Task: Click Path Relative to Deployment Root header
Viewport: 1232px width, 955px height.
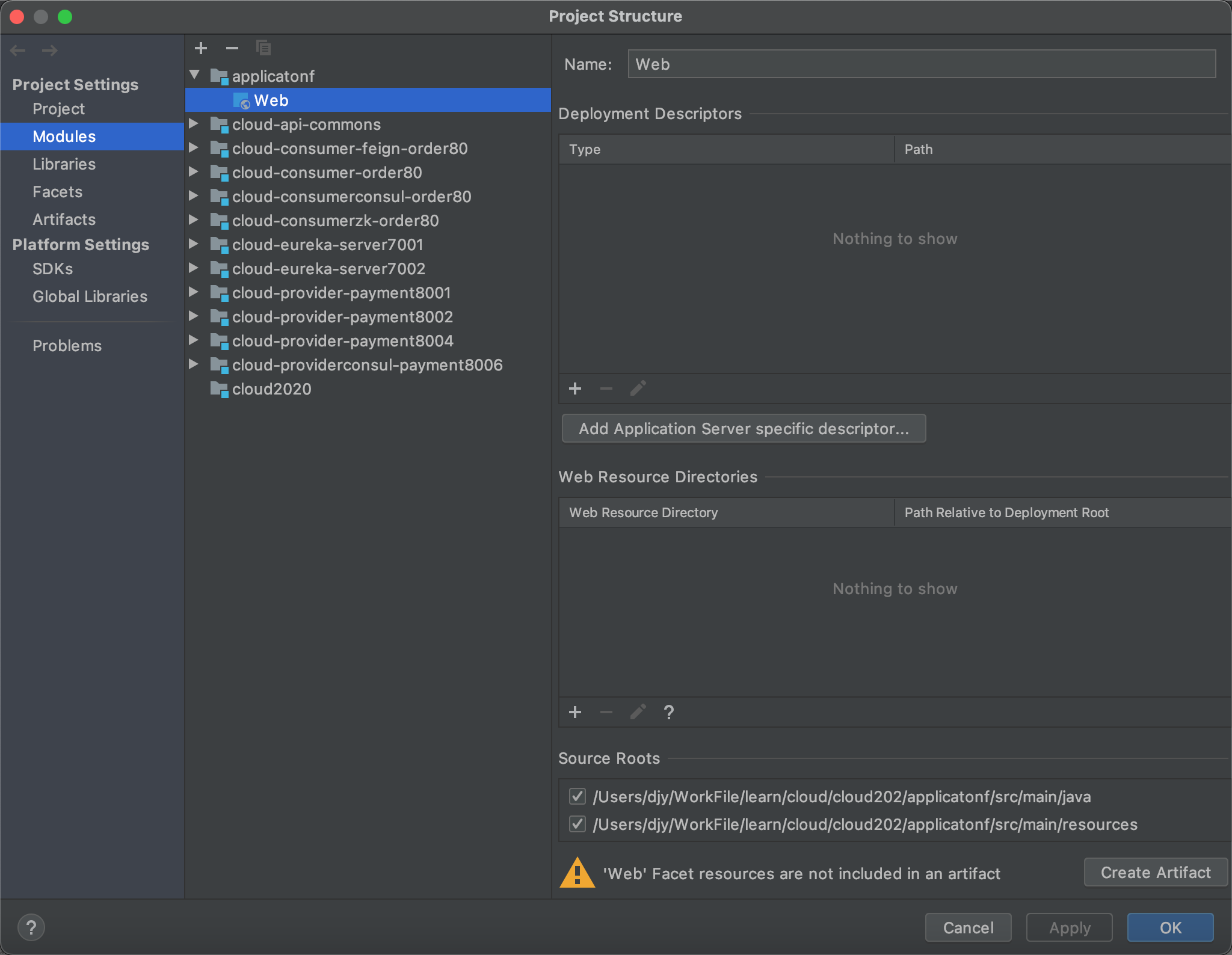Action: tap(1062, 512)
